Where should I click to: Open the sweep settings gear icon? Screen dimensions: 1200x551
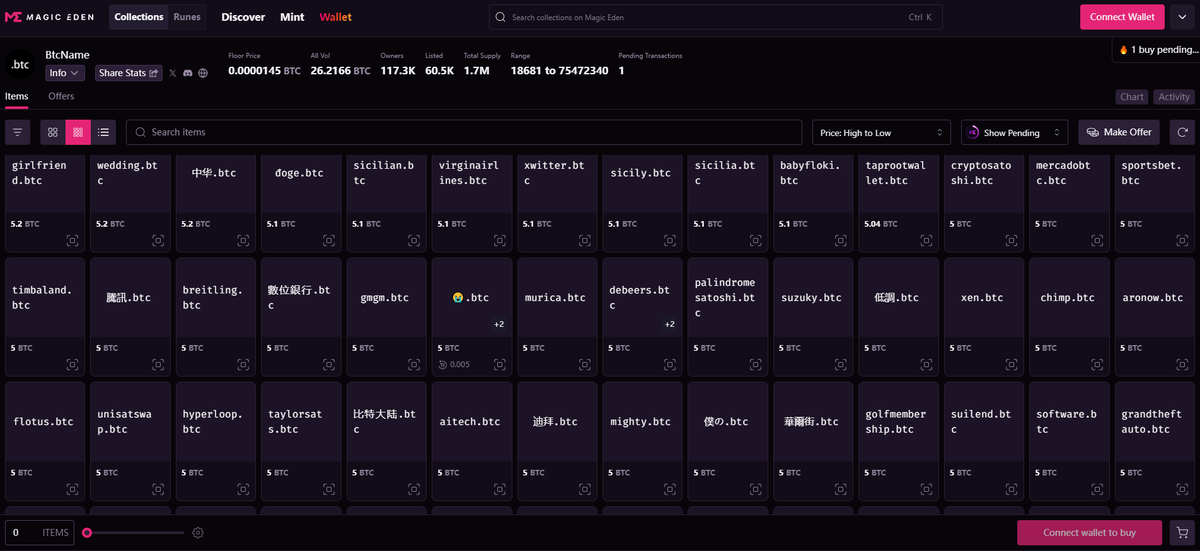pos(198,533)
